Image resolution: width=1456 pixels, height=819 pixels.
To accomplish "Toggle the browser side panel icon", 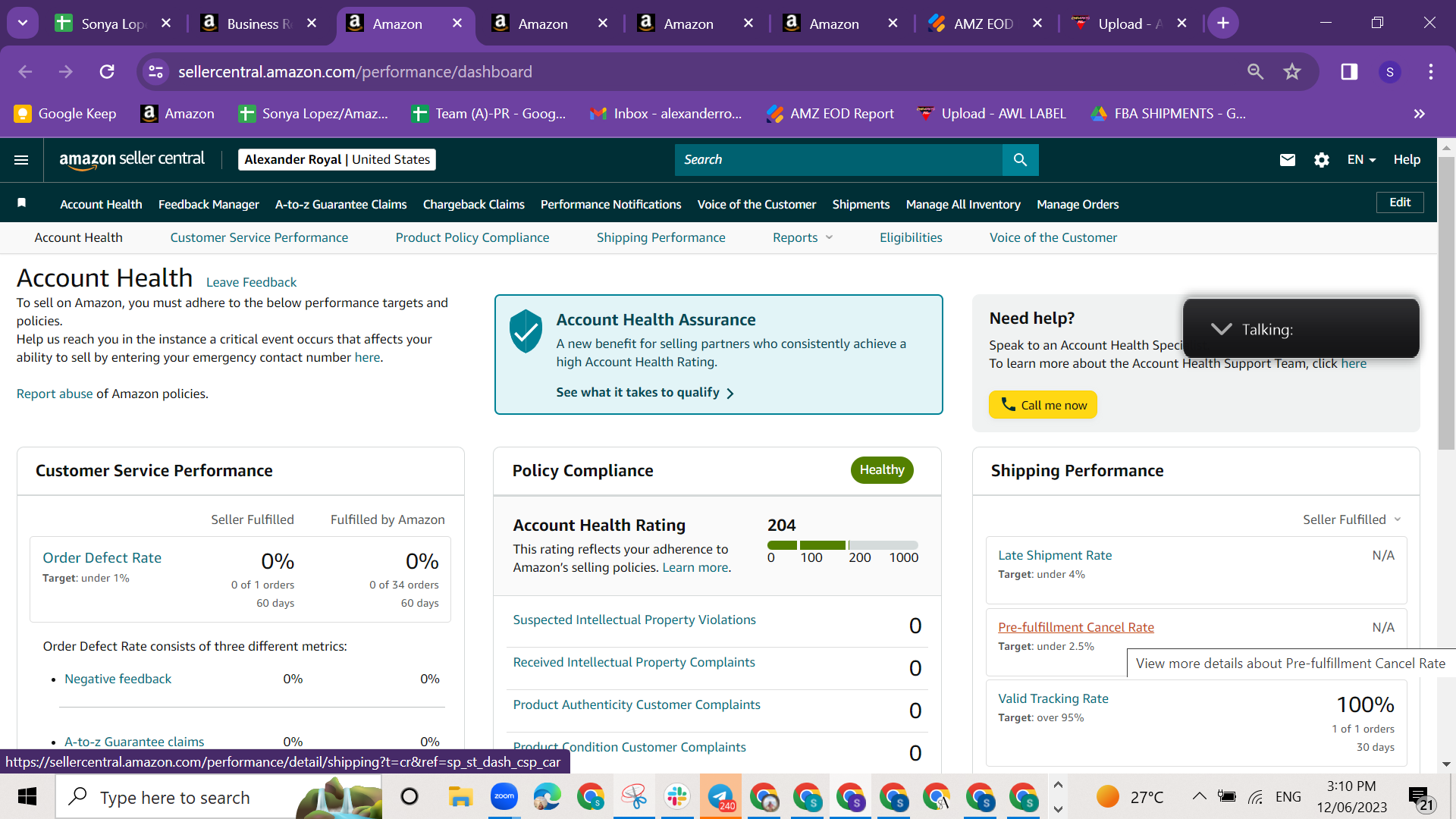I will (1349, 71).
